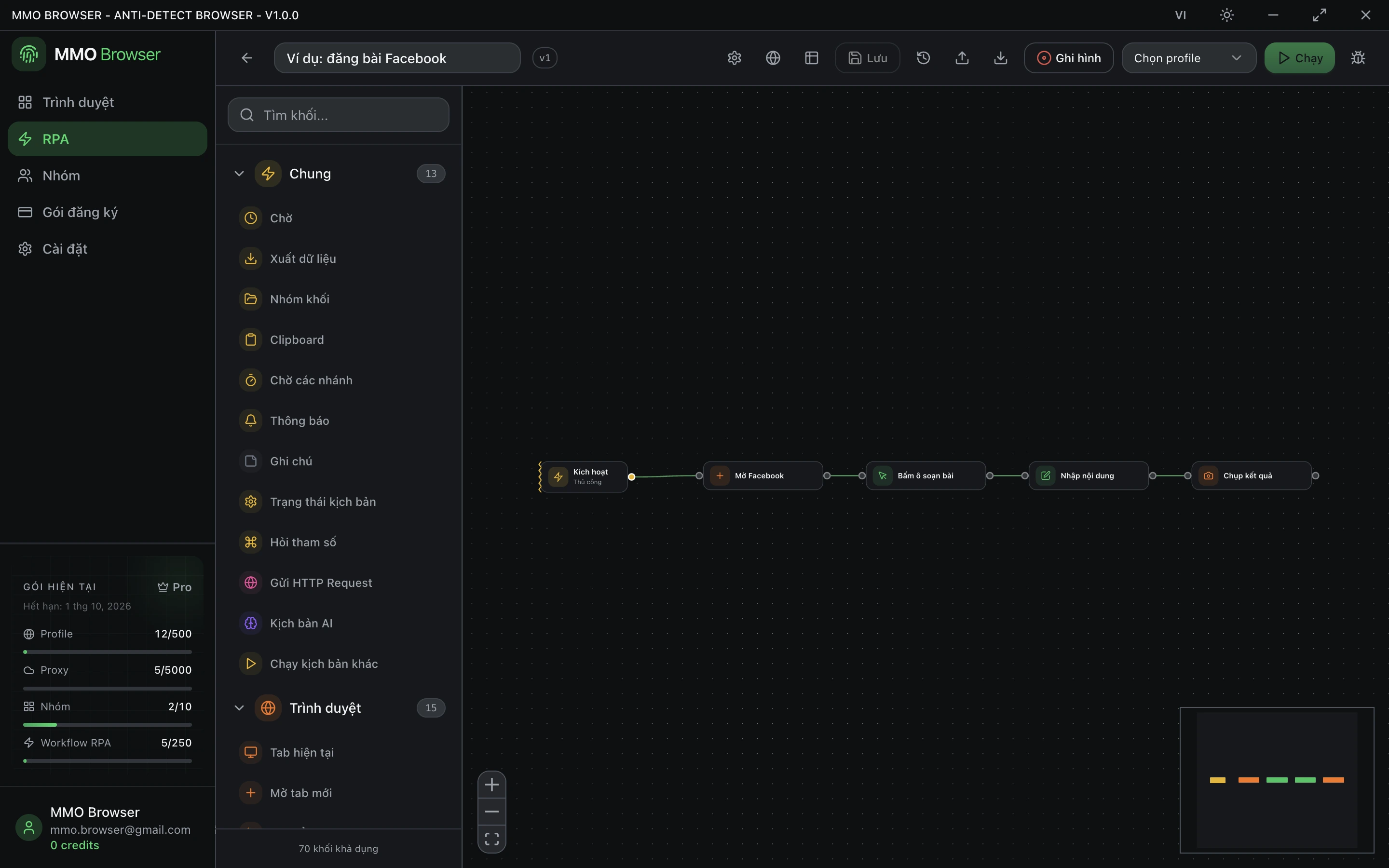1389x868 pixels.
Task: Run the workflow with Chạy
Action: click(1299, 58)
